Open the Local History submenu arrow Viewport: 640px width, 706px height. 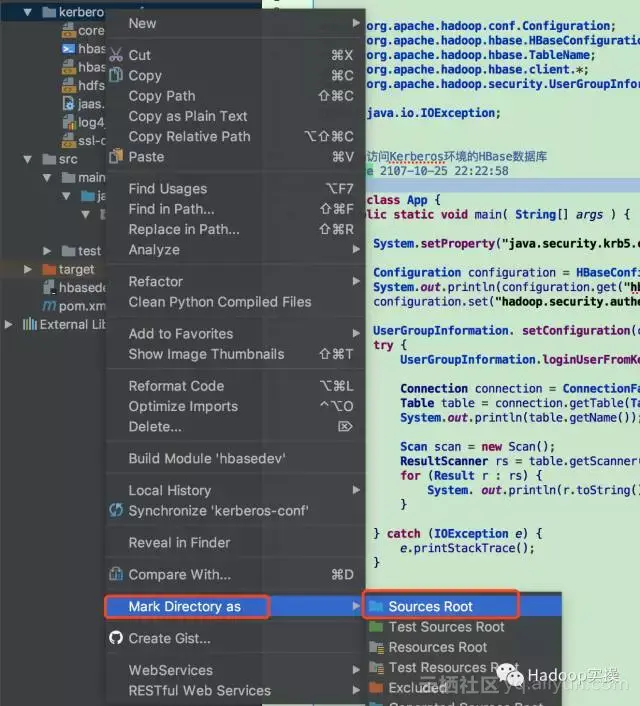click(x=356, y=490)
